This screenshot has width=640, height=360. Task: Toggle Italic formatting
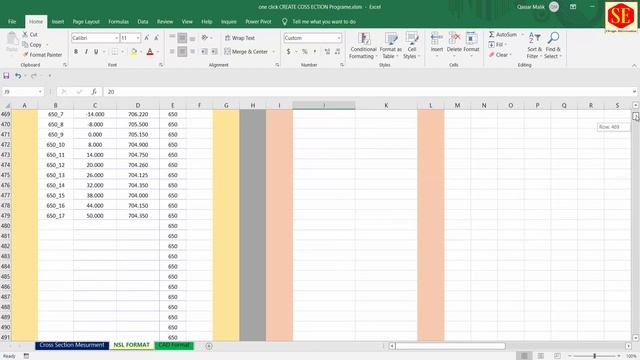[x=86, y=52]
